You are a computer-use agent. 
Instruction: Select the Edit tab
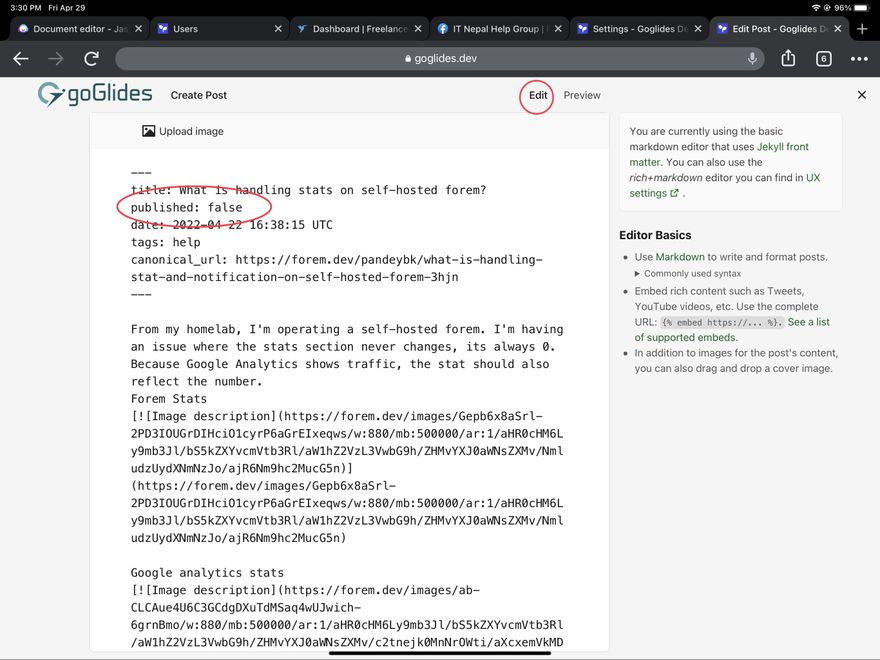pyautogui.click(x=538, y=95)
